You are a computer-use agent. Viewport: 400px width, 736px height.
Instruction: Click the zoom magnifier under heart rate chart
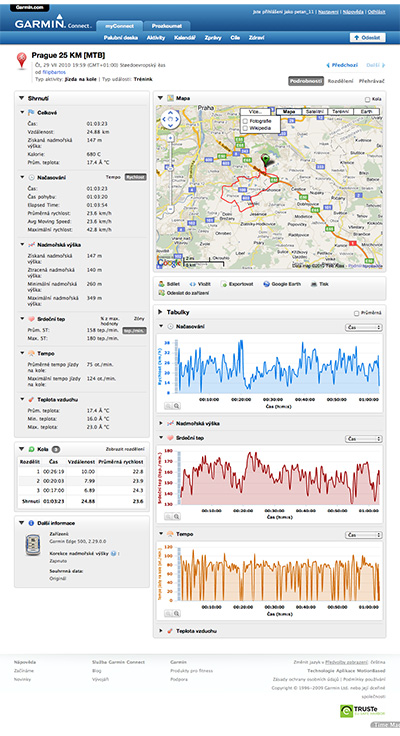[177, 516]
